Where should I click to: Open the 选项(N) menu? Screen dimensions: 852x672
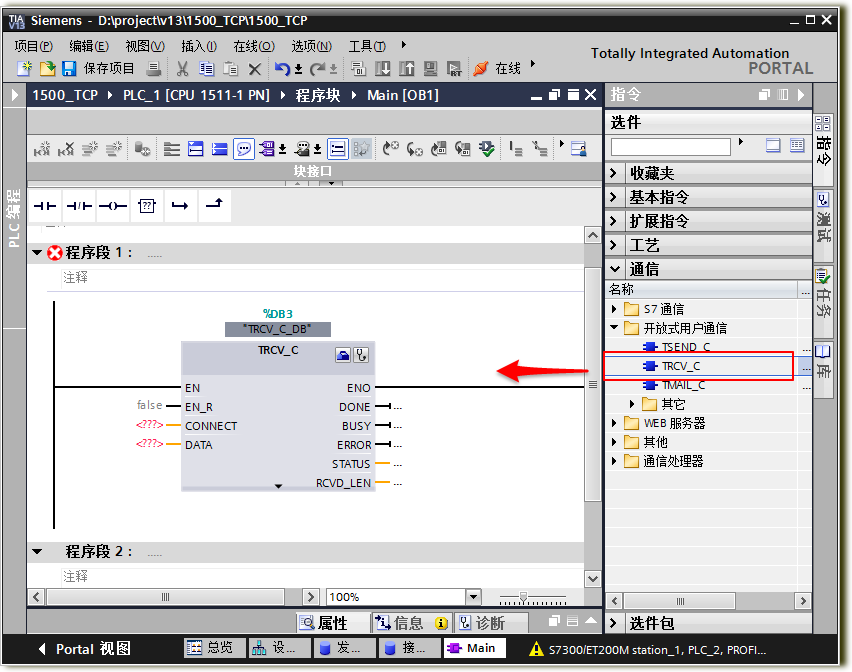pyautogui.click(x=311, y=46)
